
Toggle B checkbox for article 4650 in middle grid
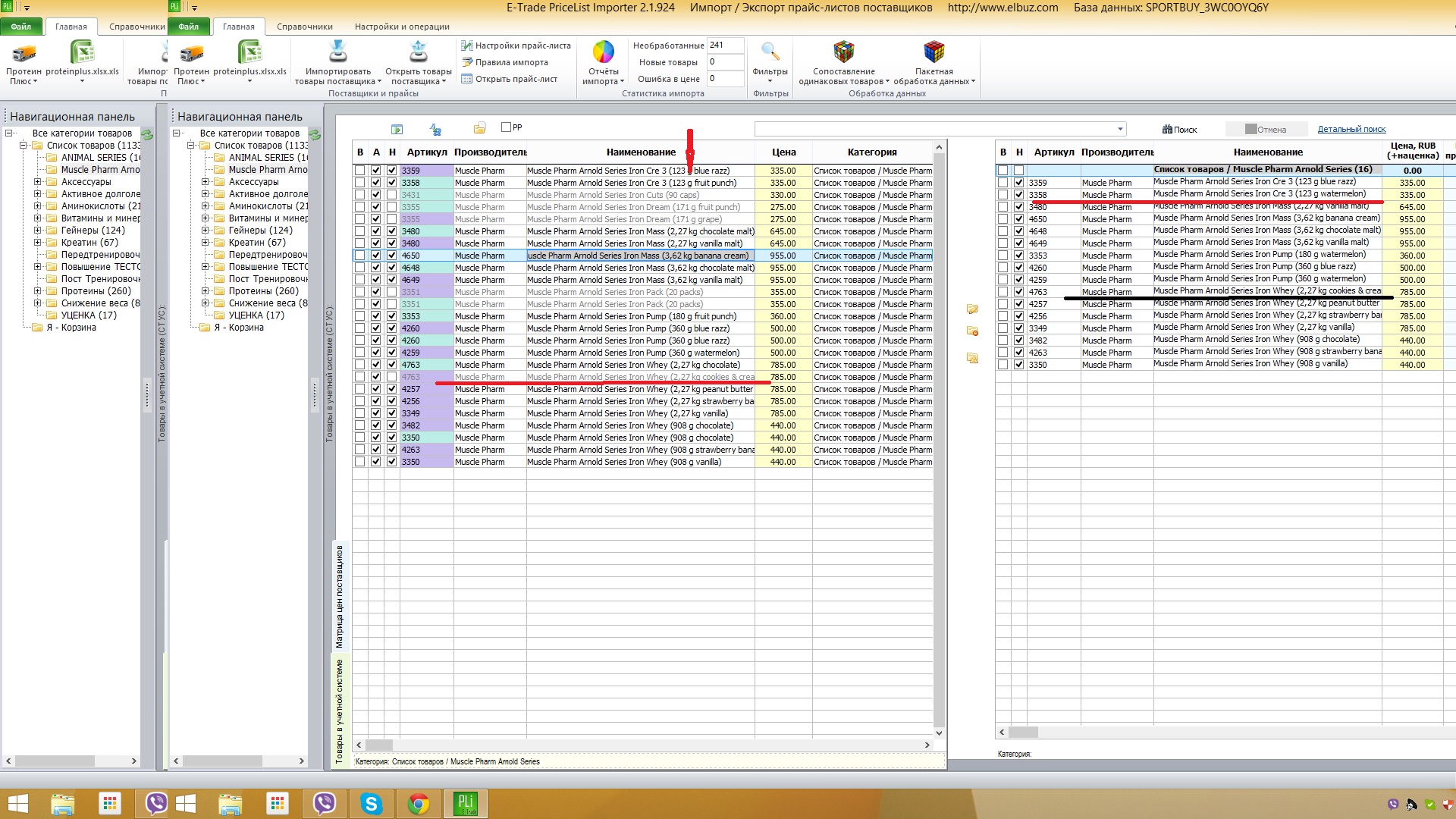point(359,256)
